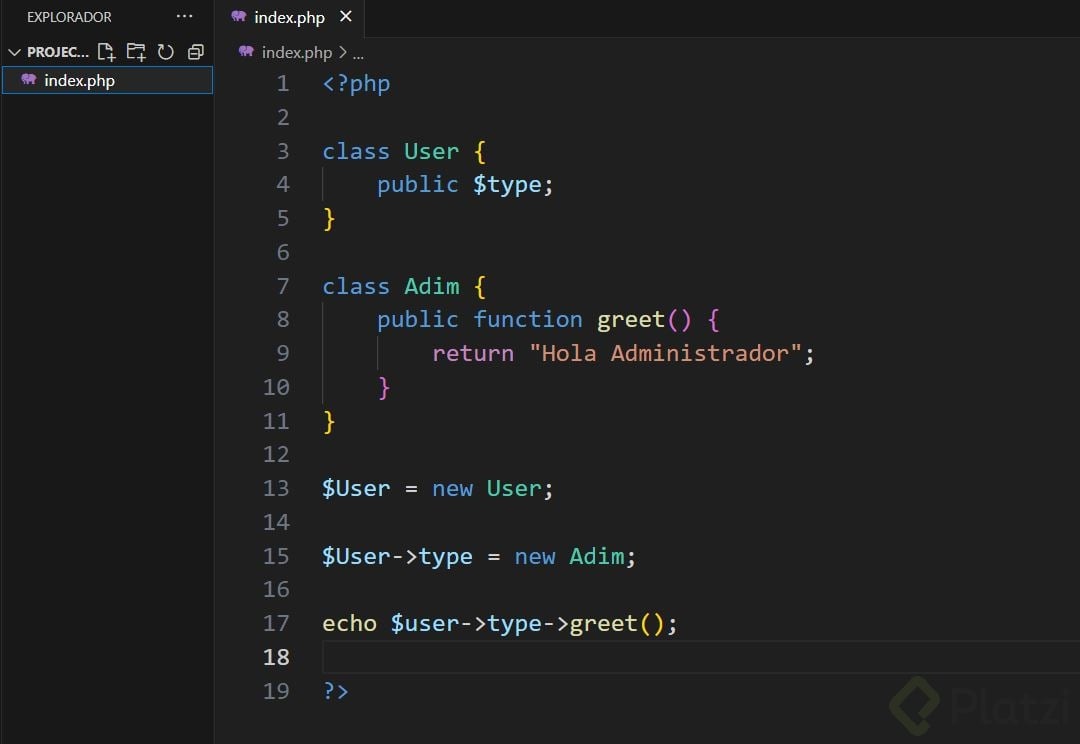
Task: Click the $type property declaration
Action: [x=507, y=185]
